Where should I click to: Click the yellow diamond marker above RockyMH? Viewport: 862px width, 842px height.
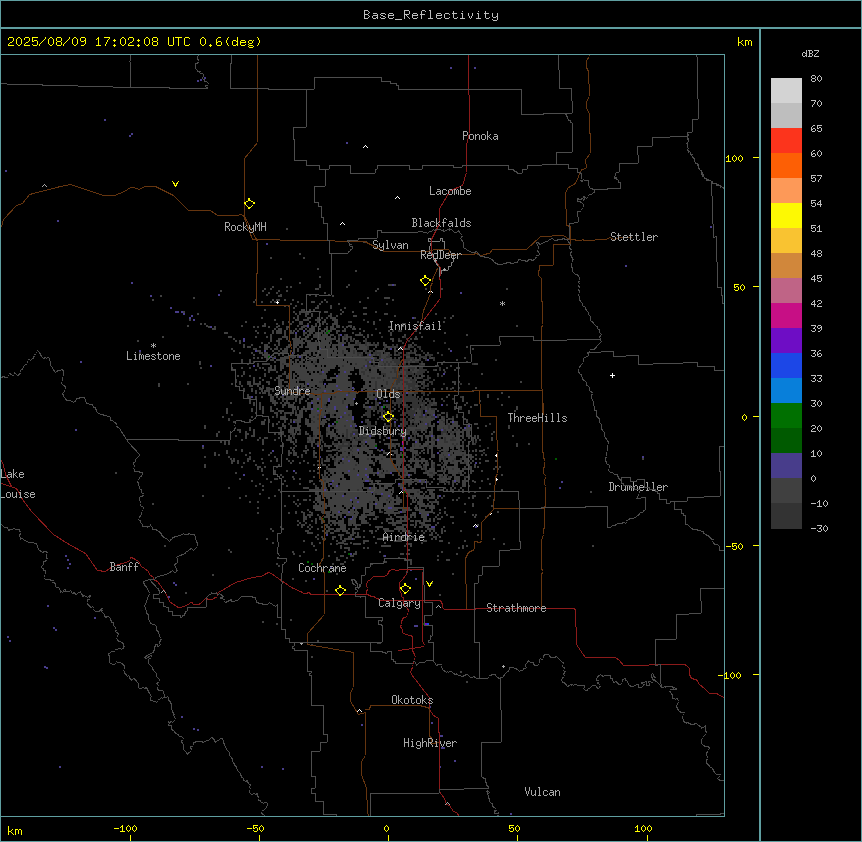[x=249, y=204]
